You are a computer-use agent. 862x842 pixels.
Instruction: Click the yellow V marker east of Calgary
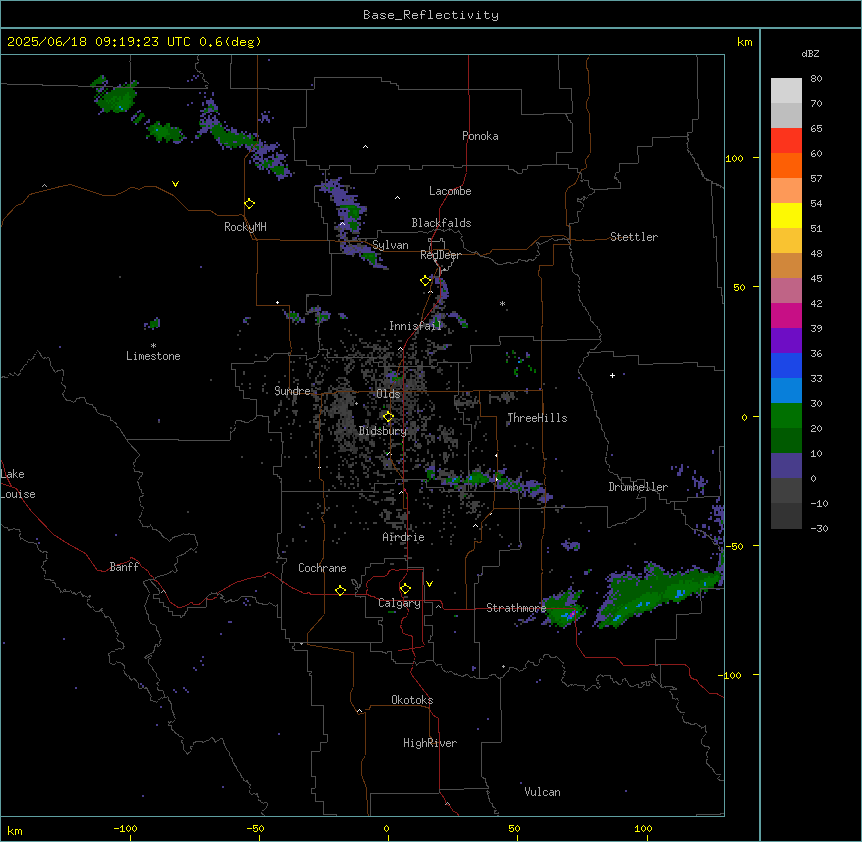[429, 584]
